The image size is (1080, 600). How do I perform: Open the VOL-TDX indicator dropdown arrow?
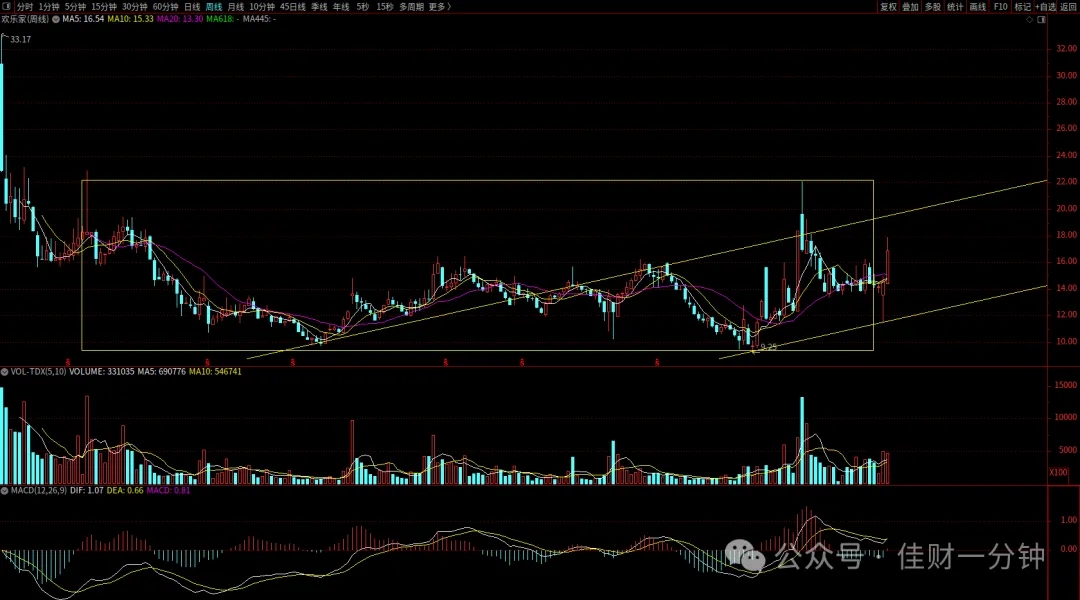pos(5,372)
